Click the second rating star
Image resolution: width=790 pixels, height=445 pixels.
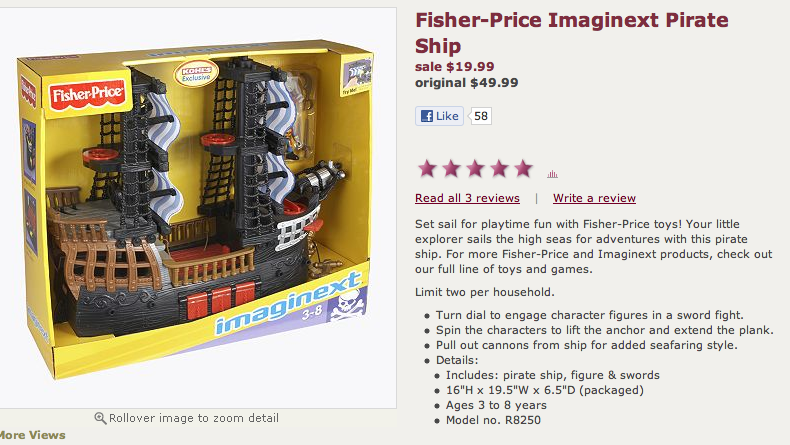pyautogui.click(x=451, y=168)
